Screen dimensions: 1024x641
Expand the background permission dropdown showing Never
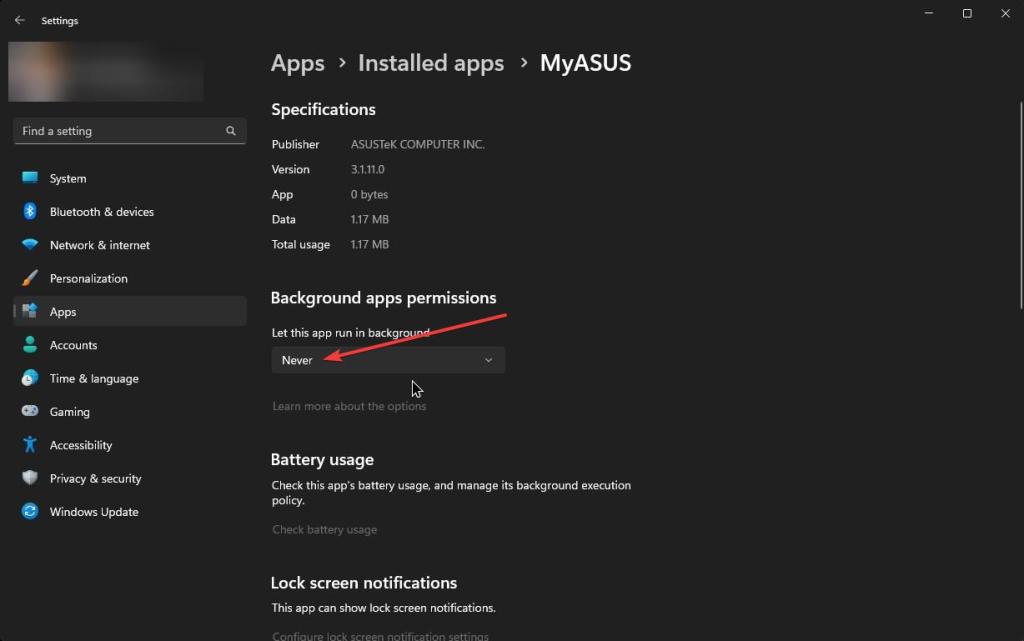tap(387, 360)
